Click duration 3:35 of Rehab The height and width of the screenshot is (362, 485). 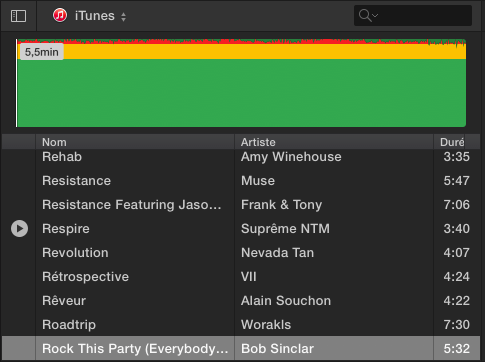pyautogui.click(x=456, y=157)
